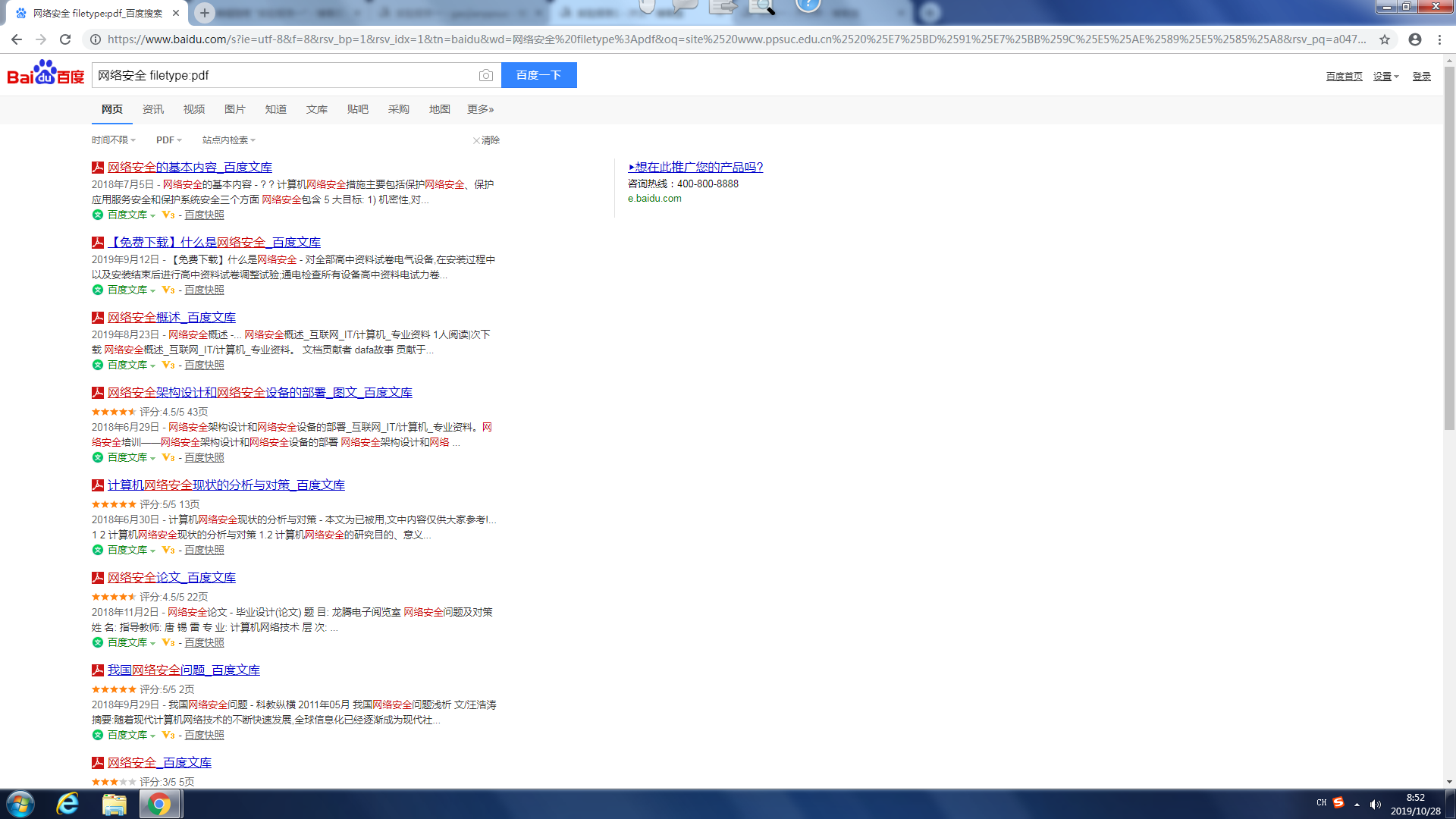
Task: Open Chrome user profile icon
Action: tap(1415, 39)
